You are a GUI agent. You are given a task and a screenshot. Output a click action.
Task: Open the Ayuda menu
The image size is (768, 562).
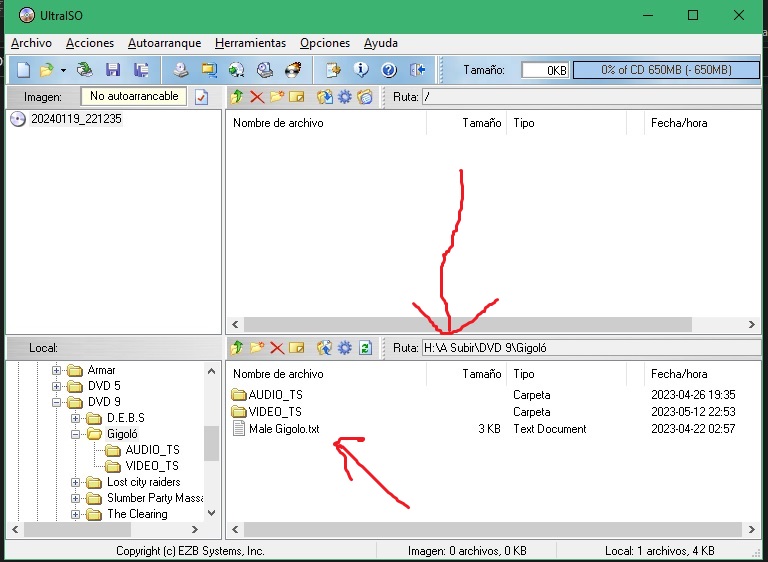[381, 43]
